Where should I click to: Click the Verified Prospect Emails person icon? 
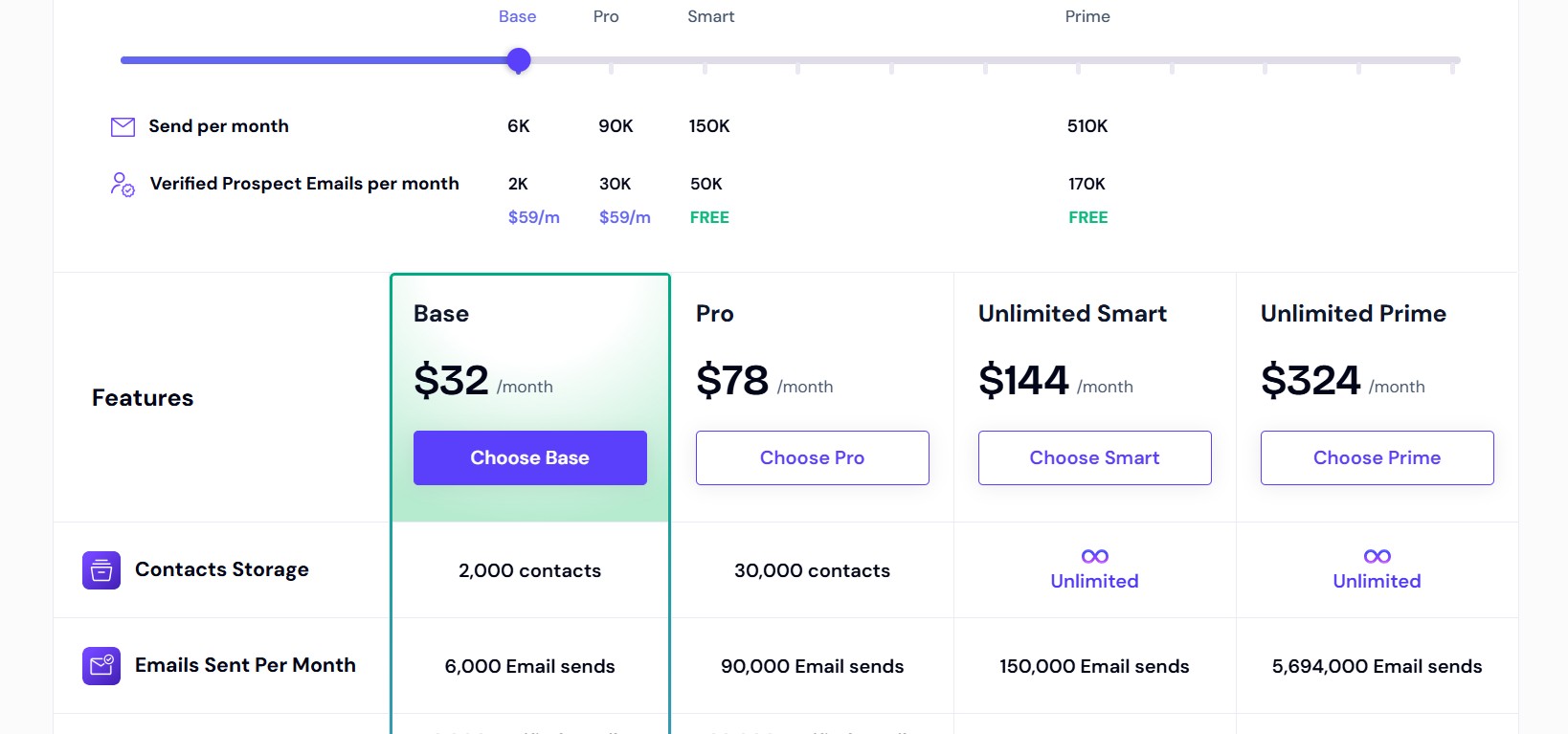click(x=122, y=184)
